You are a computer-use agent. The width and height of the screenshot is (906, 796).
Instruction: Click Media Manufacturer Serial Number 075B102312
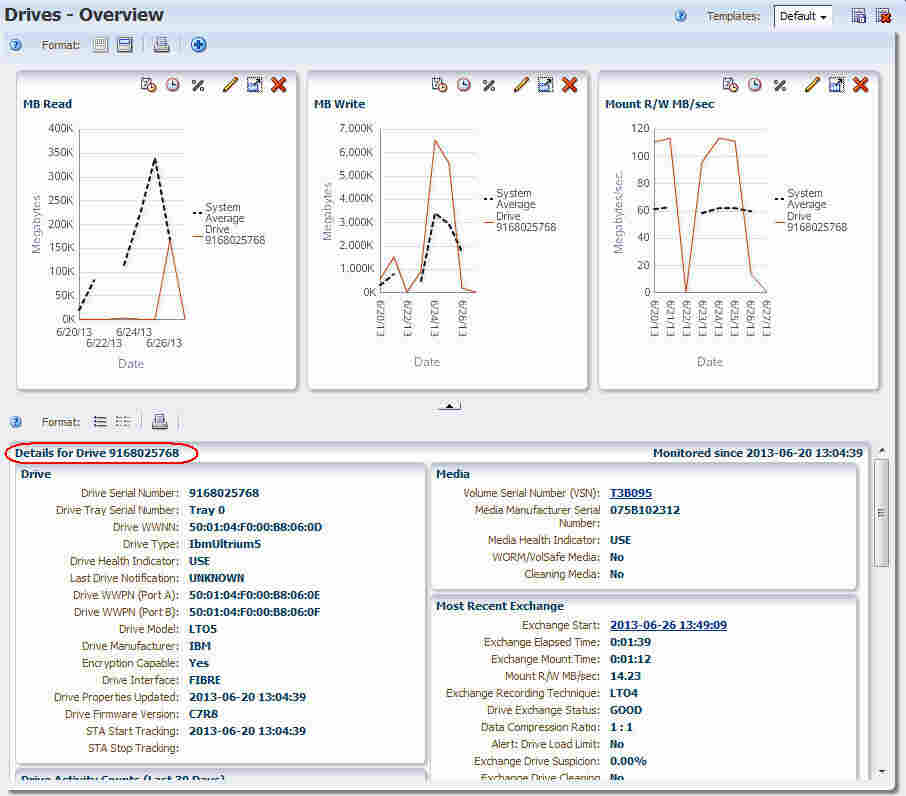pyautogui.click(x=645, y=510)
